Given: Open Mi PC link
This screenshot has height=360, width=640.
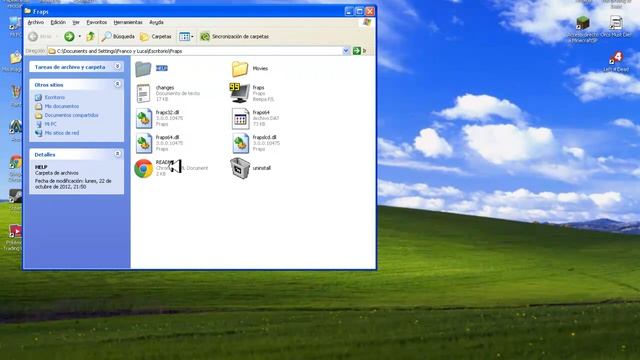Looking at the screenshot, I should coord(51,124).
